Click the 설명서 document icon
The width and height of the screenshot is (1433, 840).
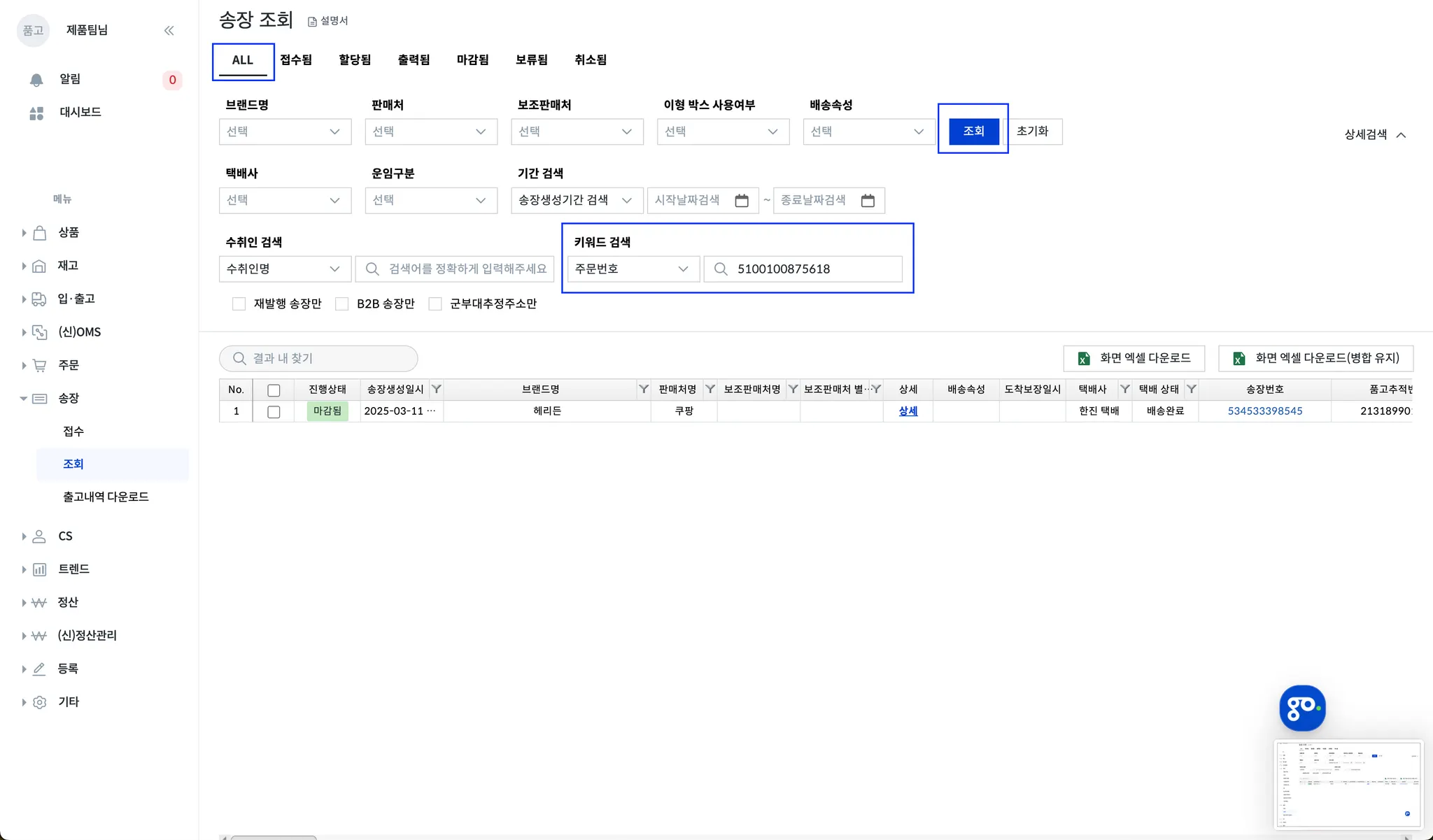tap(312, 22)
